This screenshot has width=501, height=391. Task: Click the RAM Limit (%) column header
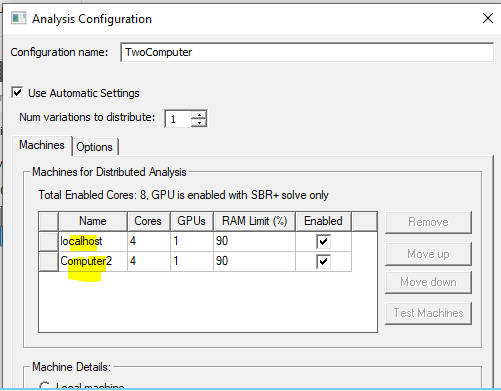tap(254, 221)
